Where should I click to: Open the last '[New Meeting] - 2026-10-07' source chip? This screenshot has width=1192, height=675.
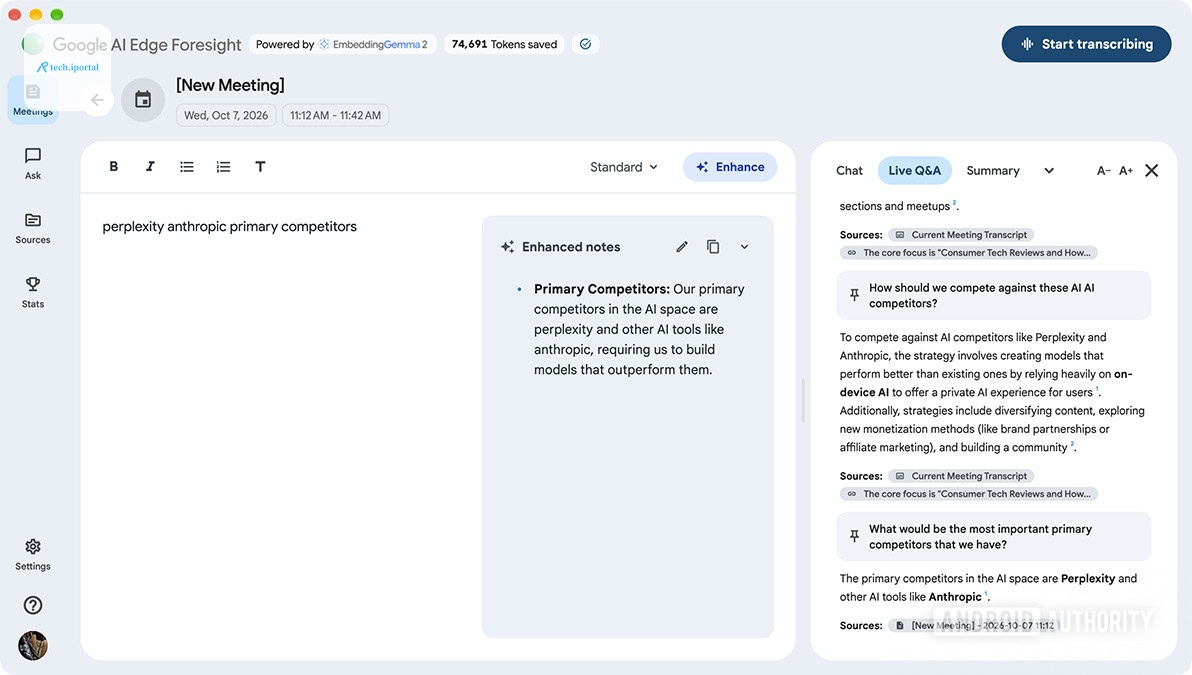(975, 626)
